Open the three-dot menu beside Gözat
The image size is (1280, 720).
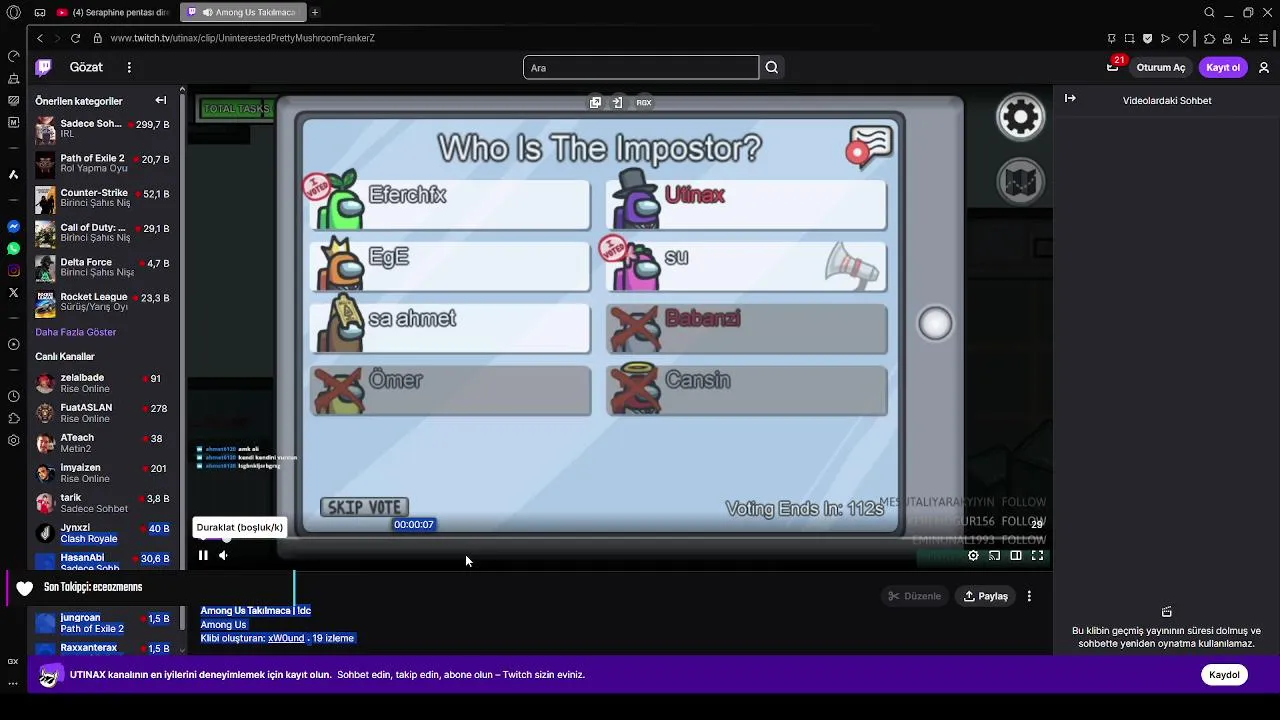(x=129, y=67)
